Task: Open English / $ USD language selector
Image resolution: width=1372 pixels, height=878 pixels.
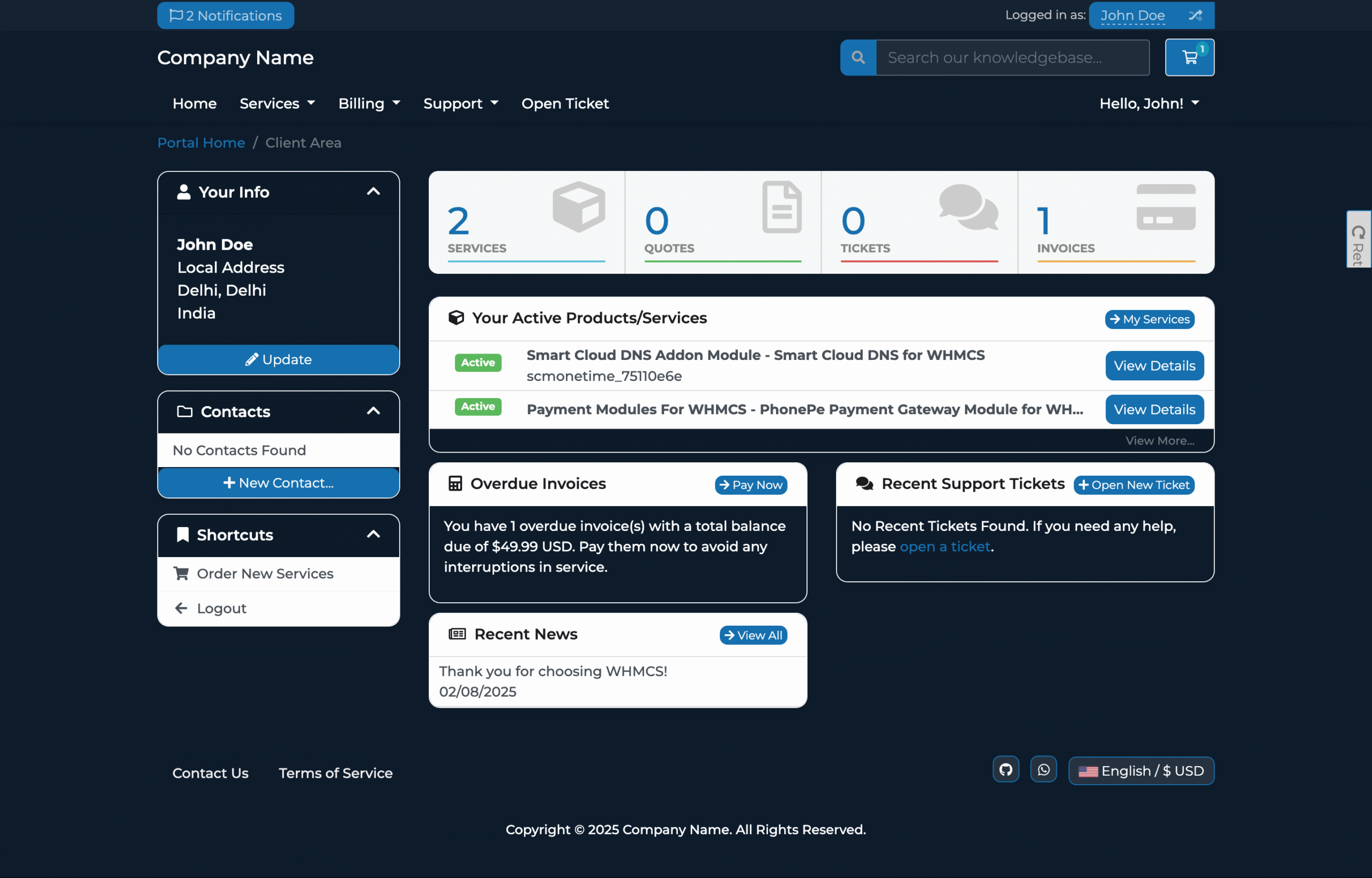Action: point(1140,771)
